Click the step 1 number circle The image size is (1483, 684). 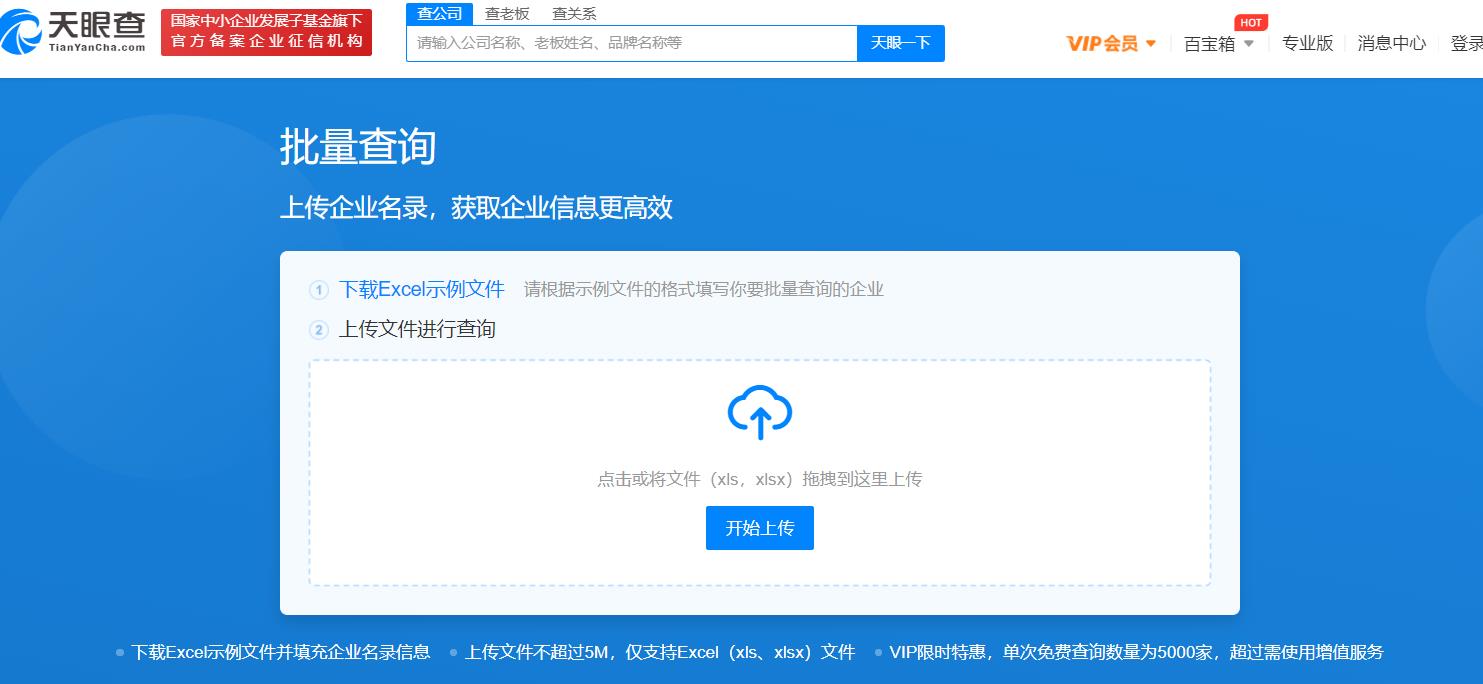[319, 290]
